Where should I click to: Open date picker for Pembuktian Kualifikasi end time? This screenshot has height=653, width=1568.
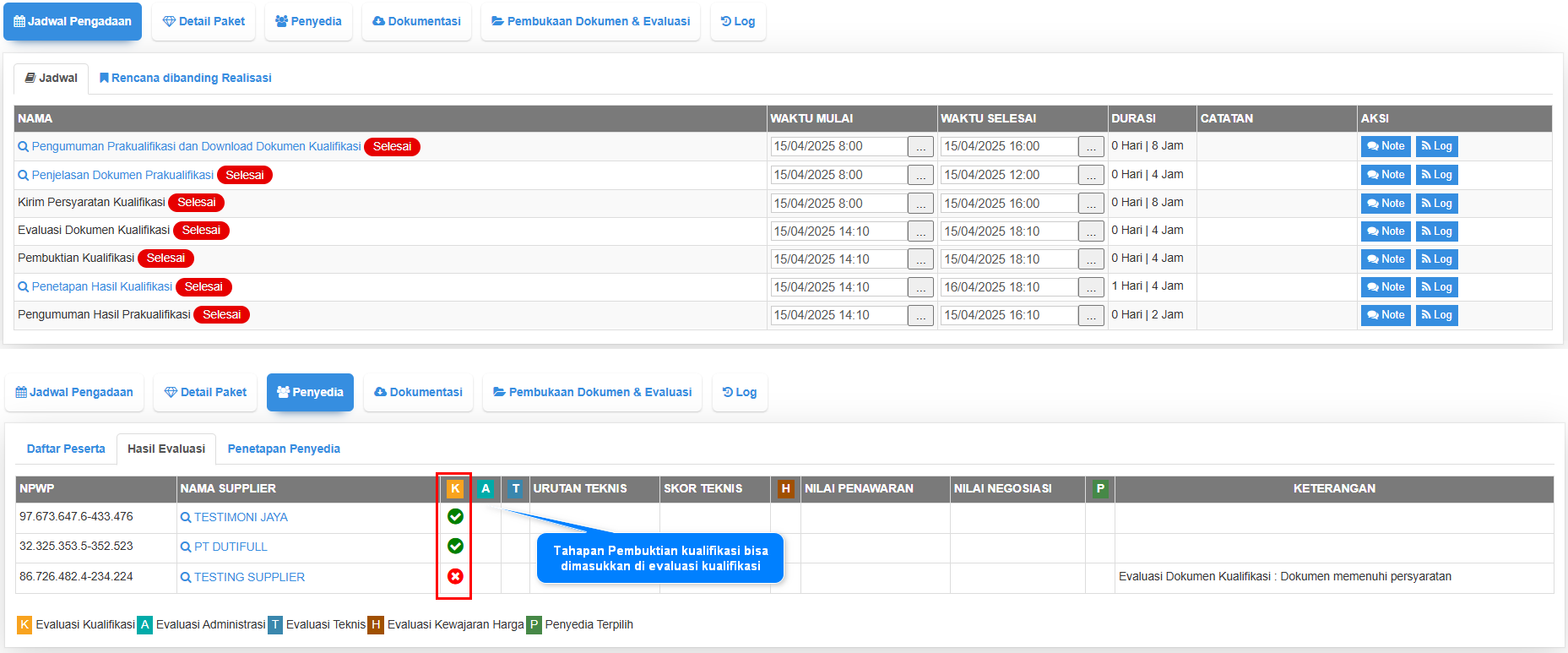point(1091,259)
